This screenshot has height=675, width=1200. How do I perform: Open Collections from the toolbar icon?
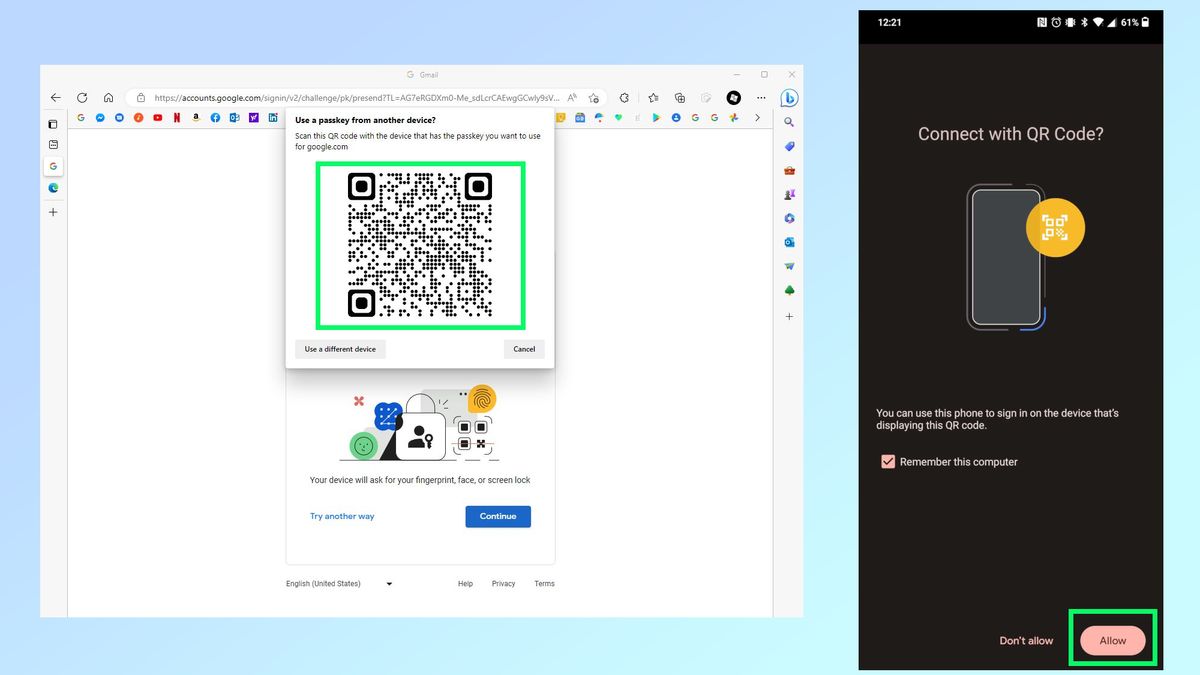point(680,97)
